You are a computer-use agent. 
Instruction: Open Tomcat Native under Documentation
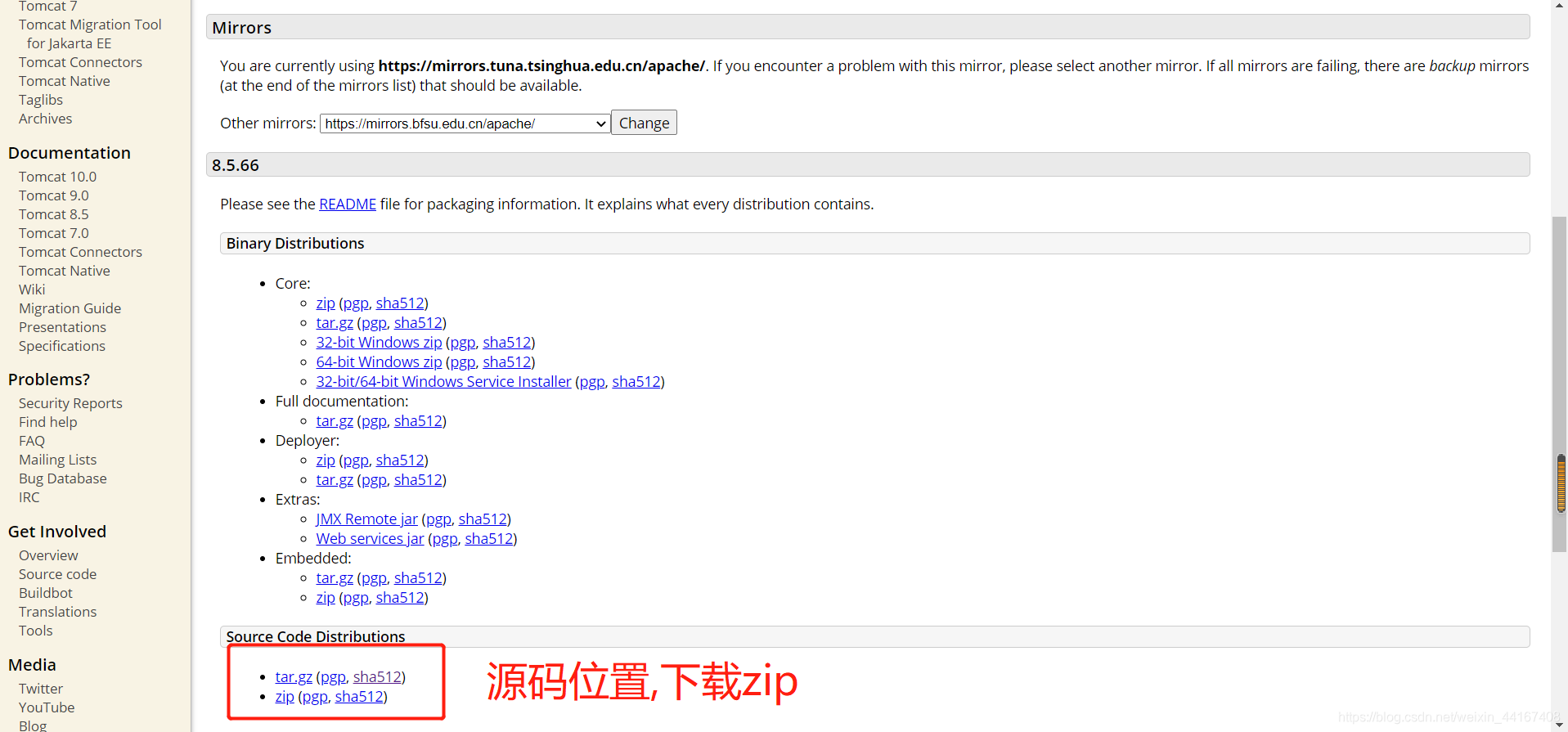[65, 271]
